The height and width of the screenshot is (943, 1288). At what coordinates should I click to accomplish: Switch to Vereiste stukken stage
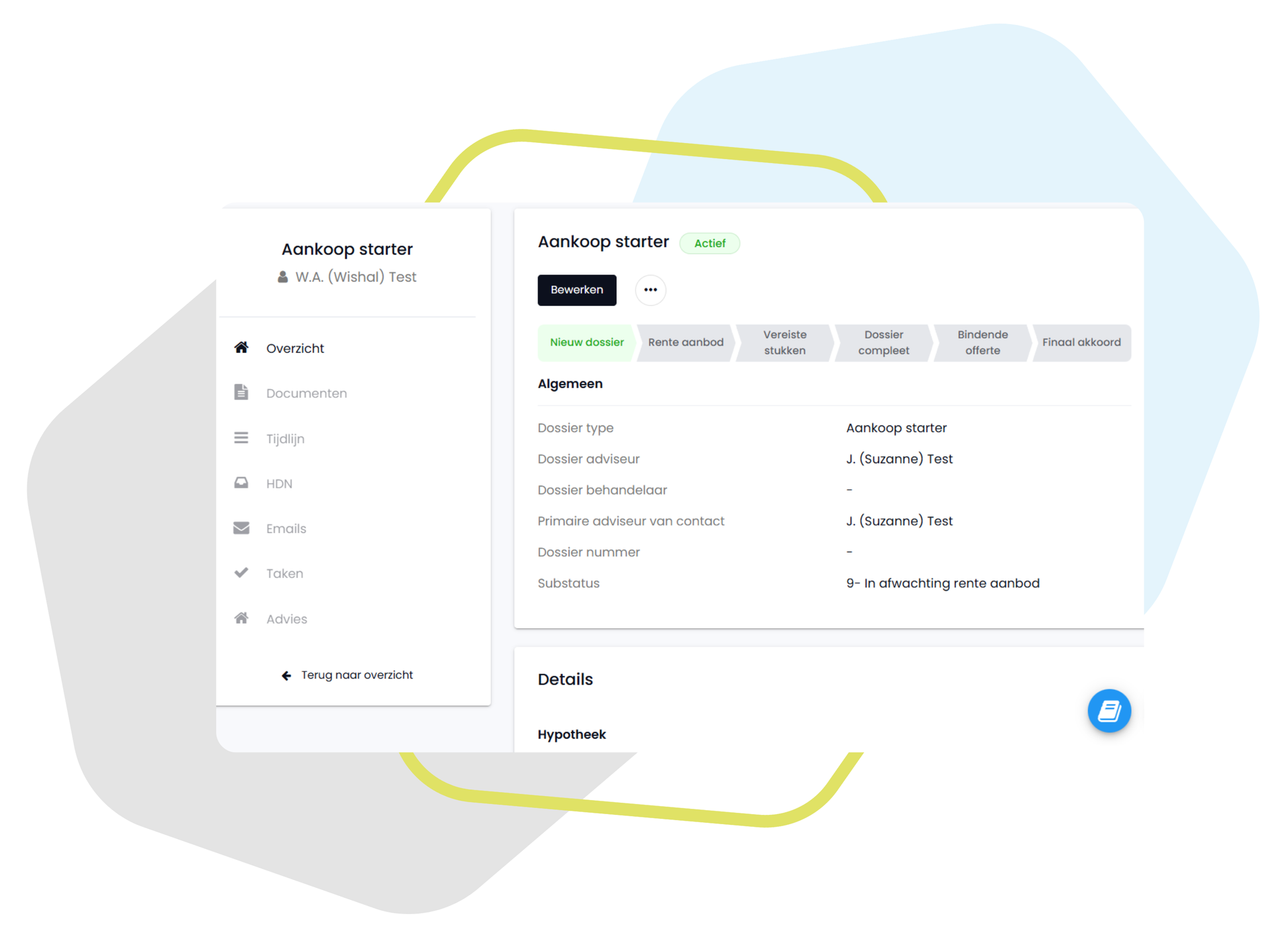point(784,342)
